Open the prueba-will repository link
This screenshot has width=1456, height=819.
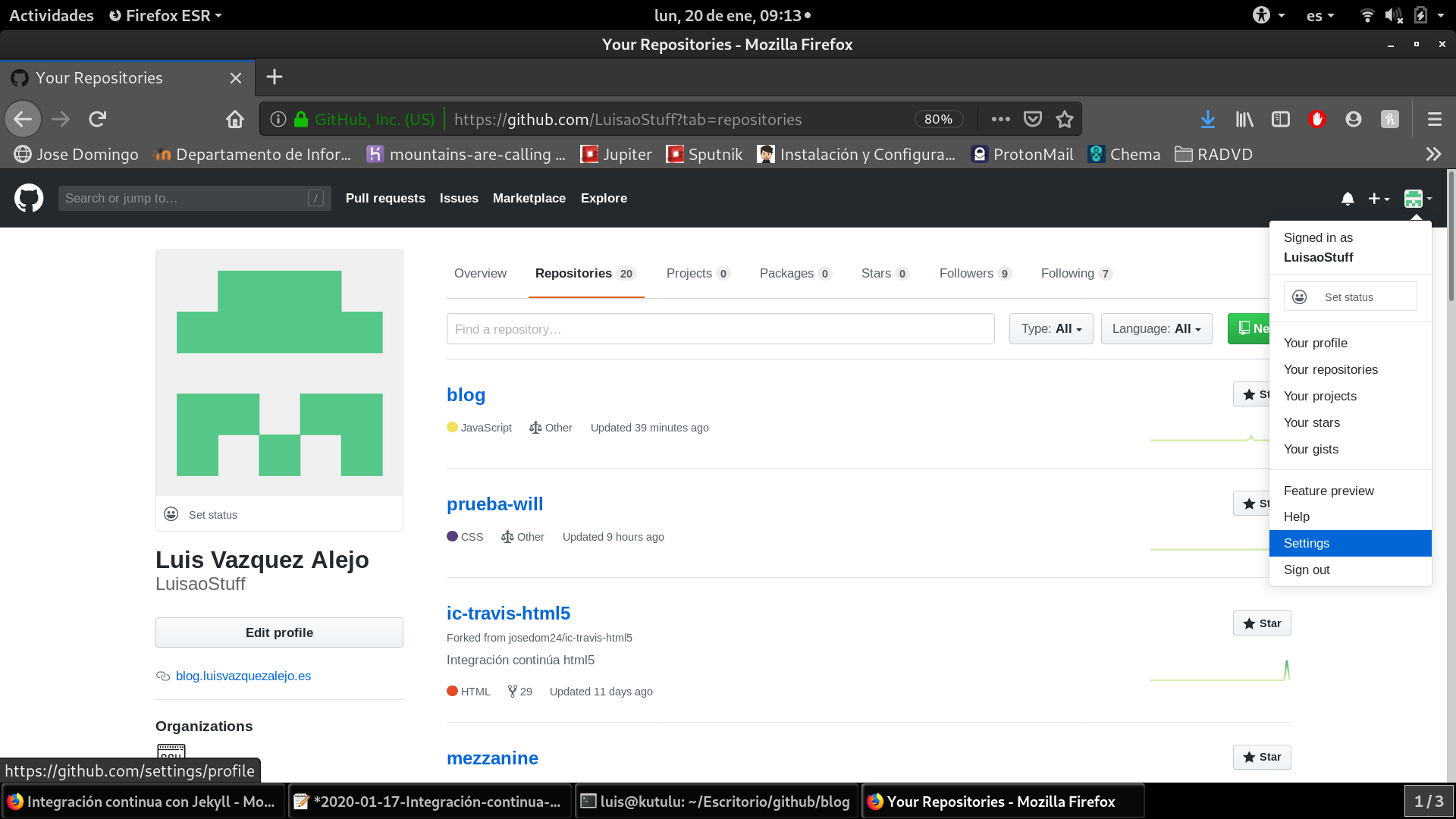[494, 504]
